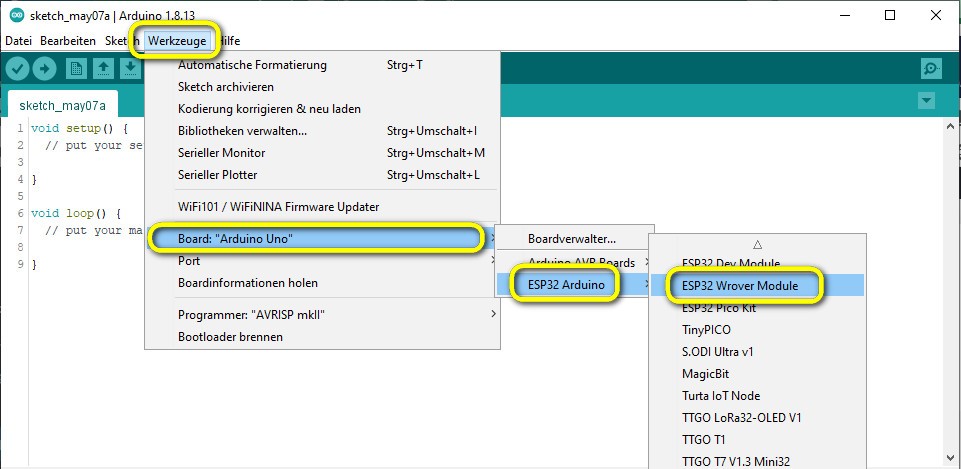
Task: Select ESP32 Dev Module board
Action: coord(757,264)
